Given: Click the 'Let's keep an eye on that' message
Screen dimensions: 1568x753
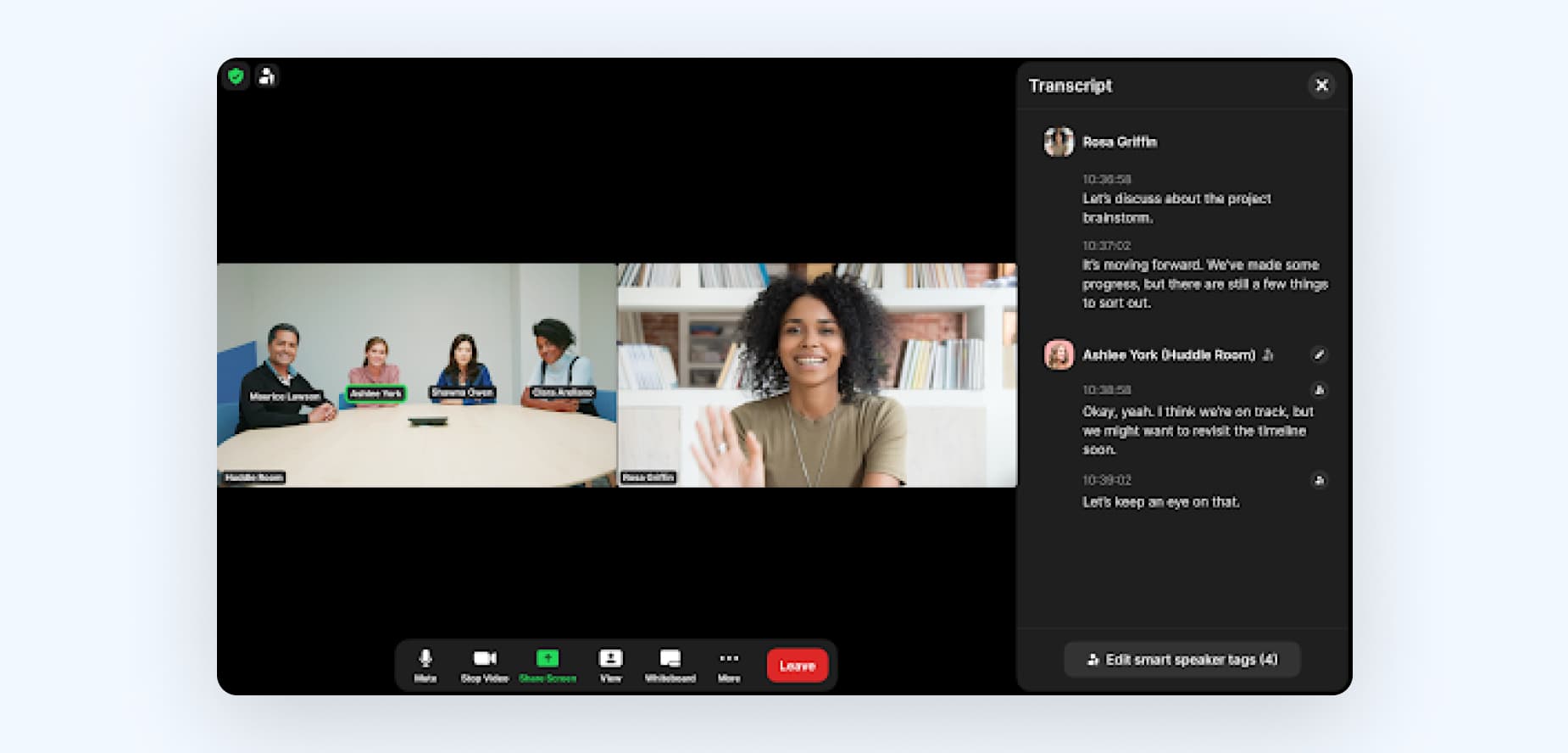Looking at the screenshot, I should (x=1160, y=502).
